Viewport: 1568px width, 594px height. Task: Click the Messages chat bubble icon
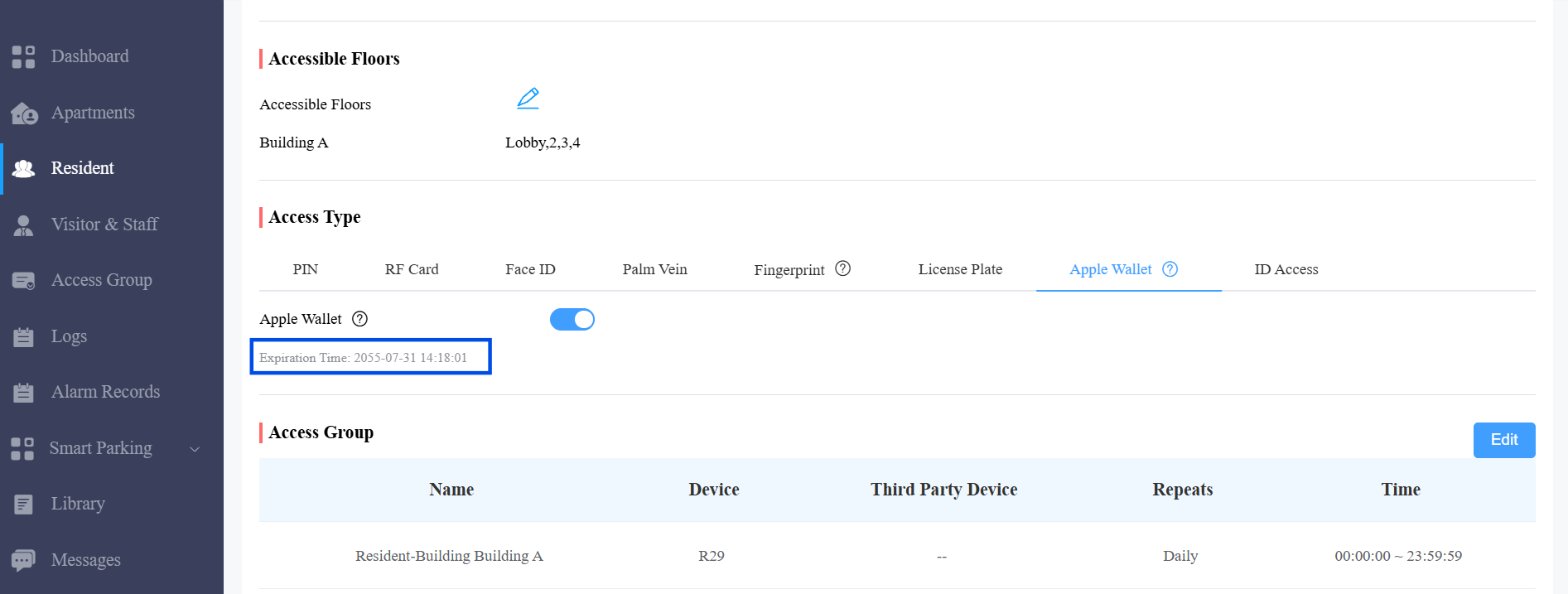tap(23, 561)
